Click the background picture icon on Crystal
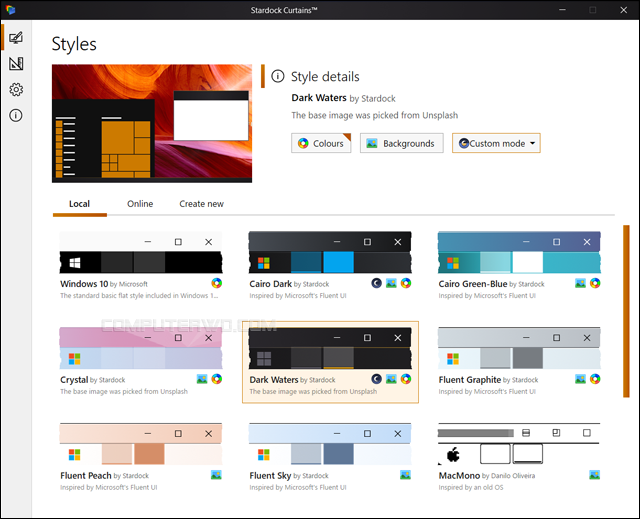Viewport: 640px width, 519px height. (x=202, y=379)
